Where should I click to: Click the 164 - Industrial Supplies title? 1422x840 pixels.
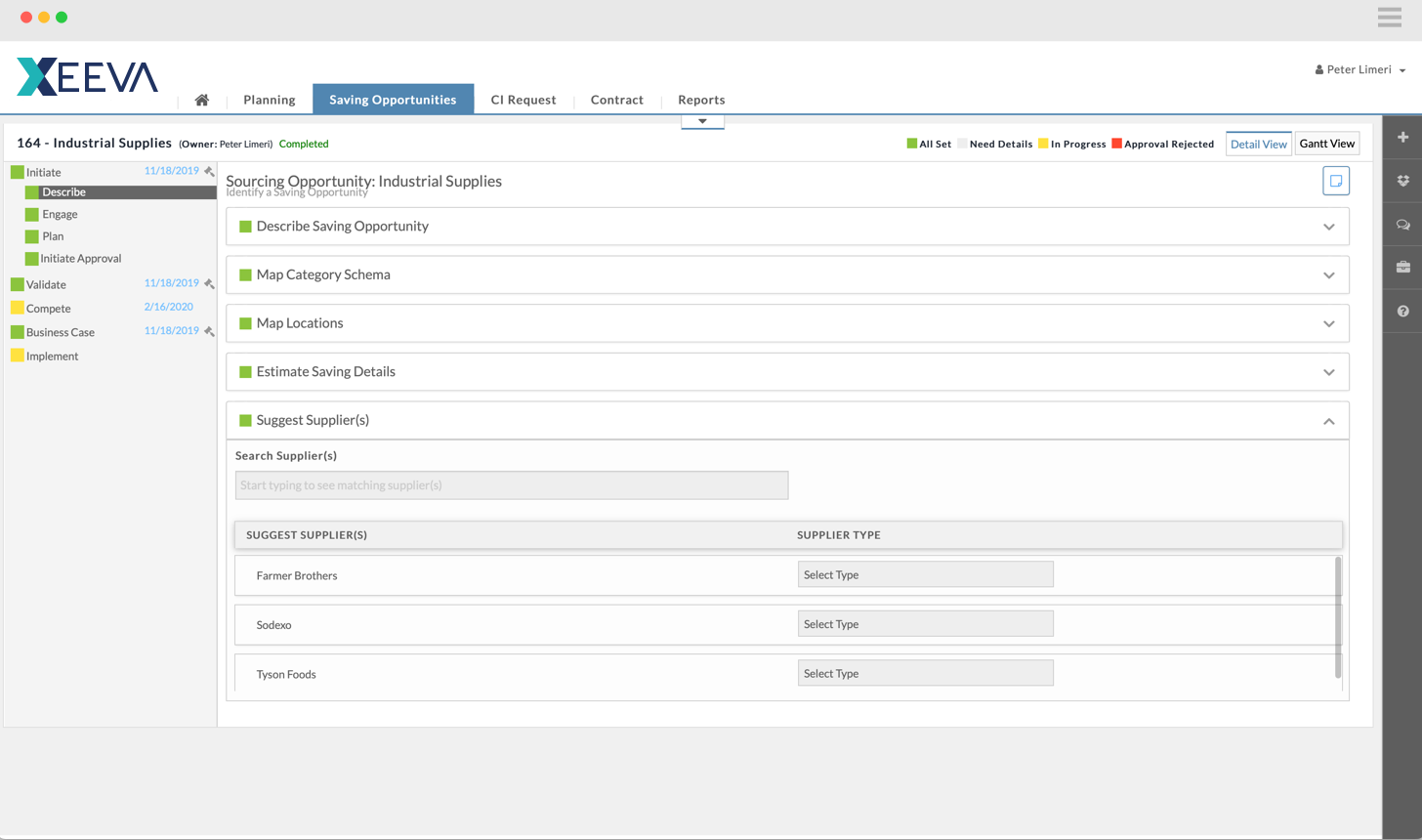pyautogui.click(x=94, y=144)
